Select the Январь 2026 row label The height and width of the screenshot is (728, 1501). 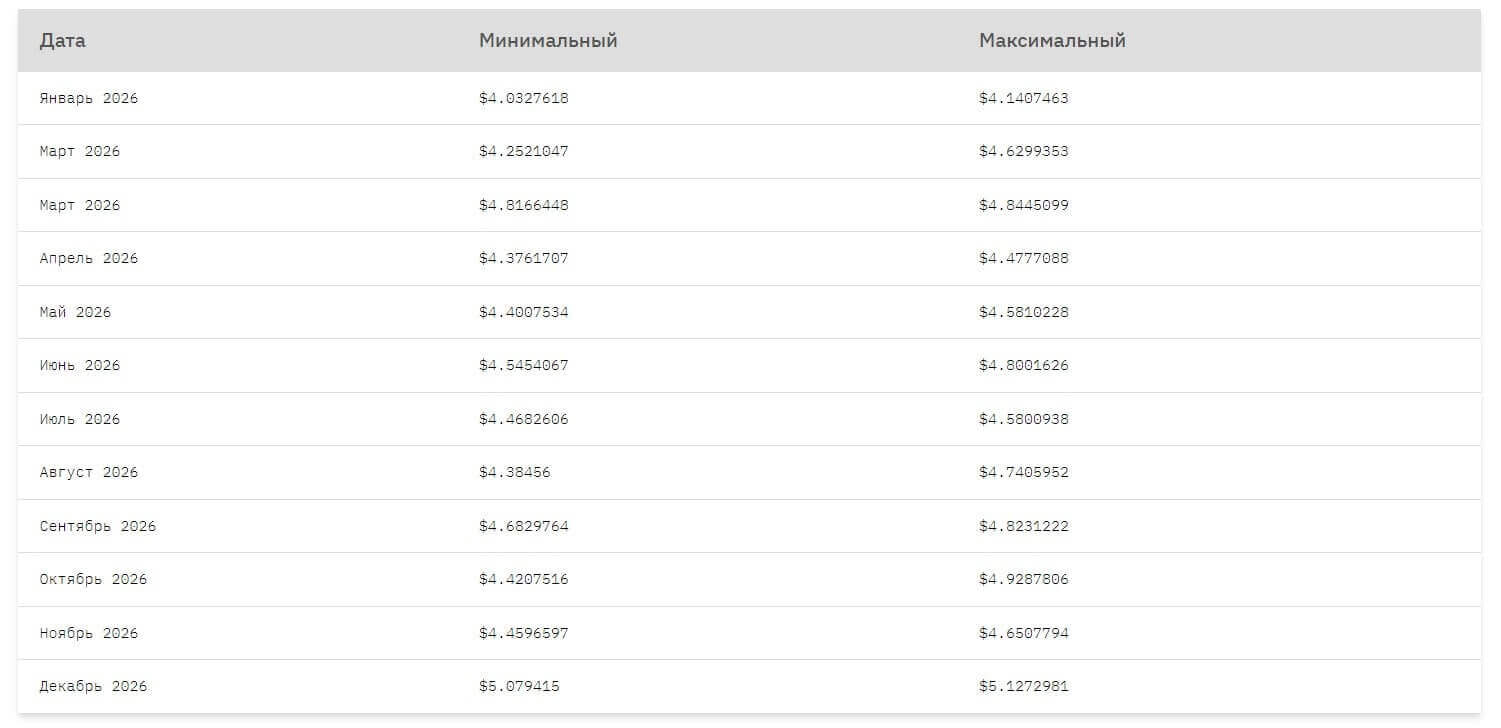(x=89, y=98)
